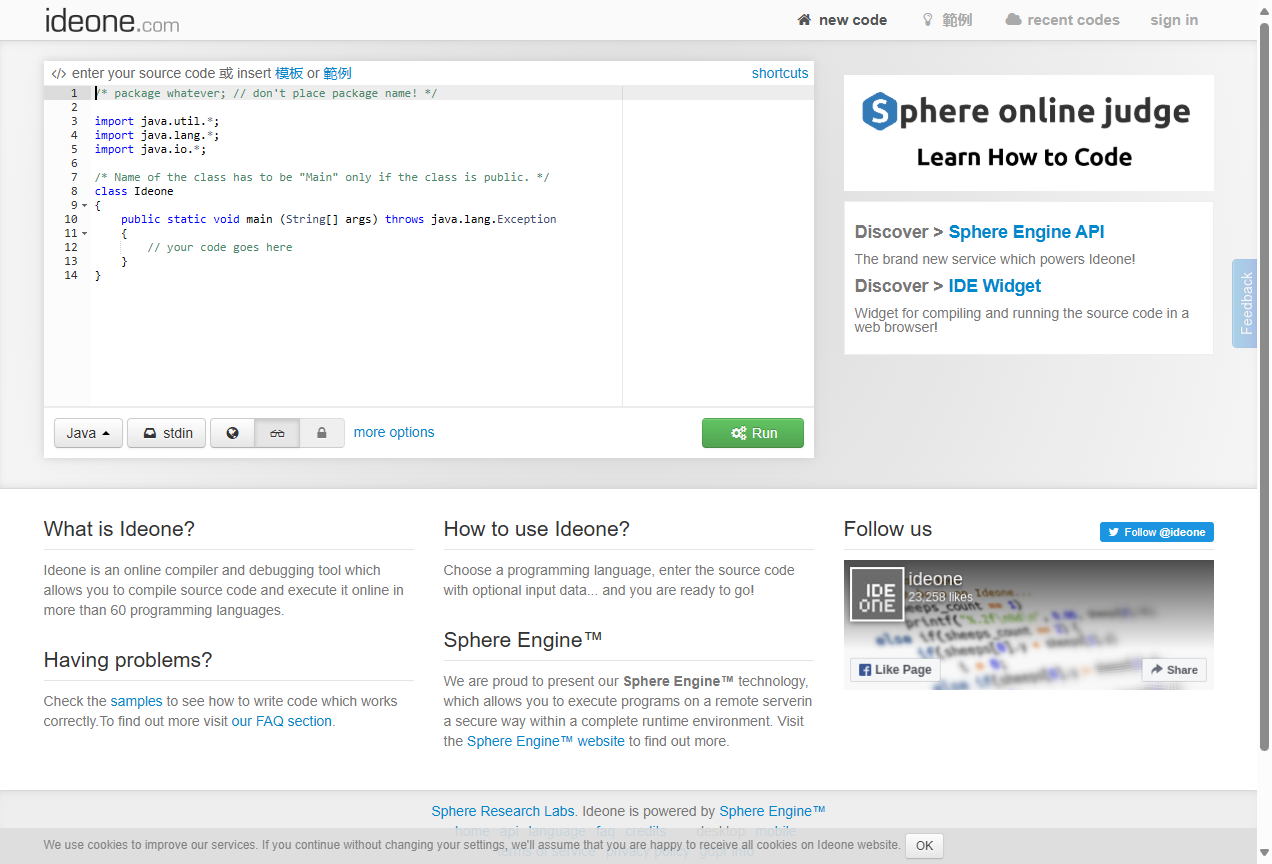The image size is (1272, 864).
Task: Go to recent codes
Action: click(1062, 20)
